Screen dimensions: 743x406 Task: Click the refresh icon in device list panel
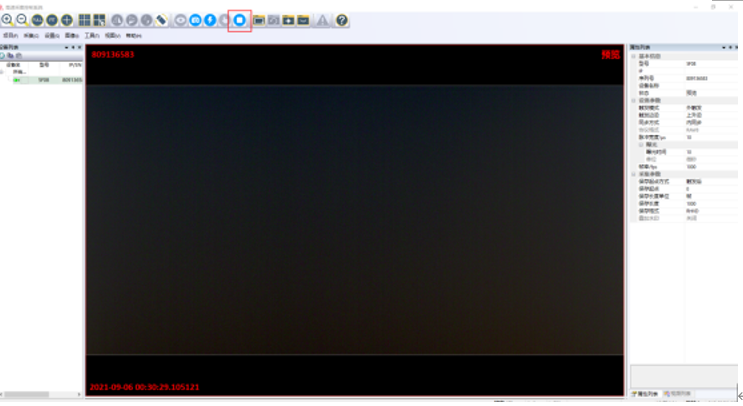point(2,55)
